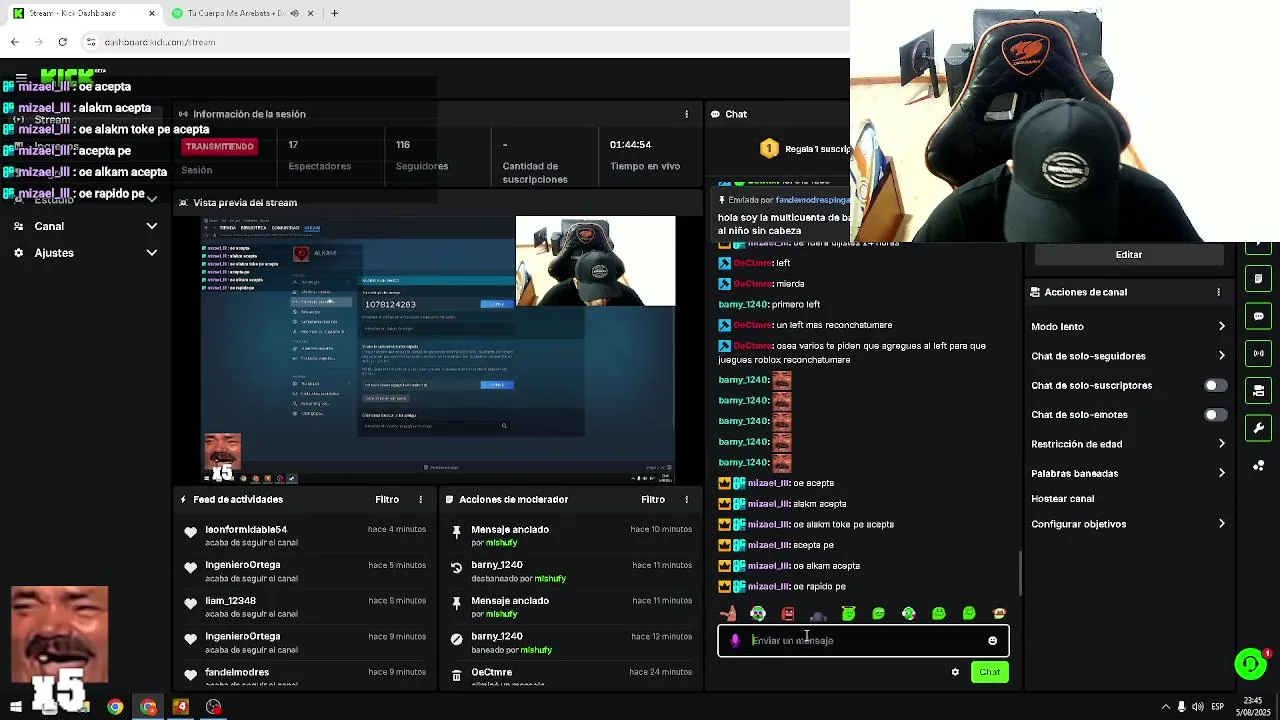Viewport: 1280px width, 720px height.
Task: Switch to the Stream - Kick Dashboard tab
Action: click(83, 13)
